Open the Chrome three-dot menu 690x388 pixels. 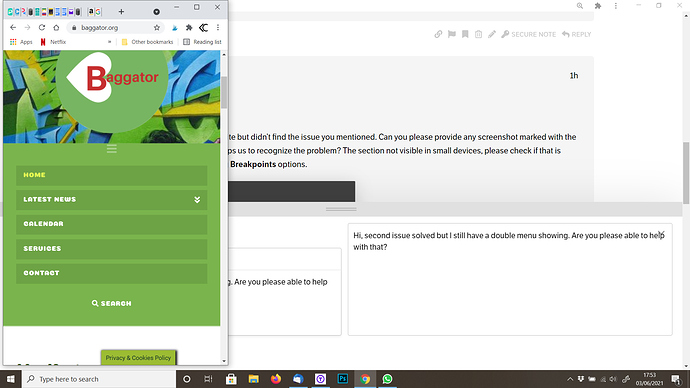[x=218, y=27]
